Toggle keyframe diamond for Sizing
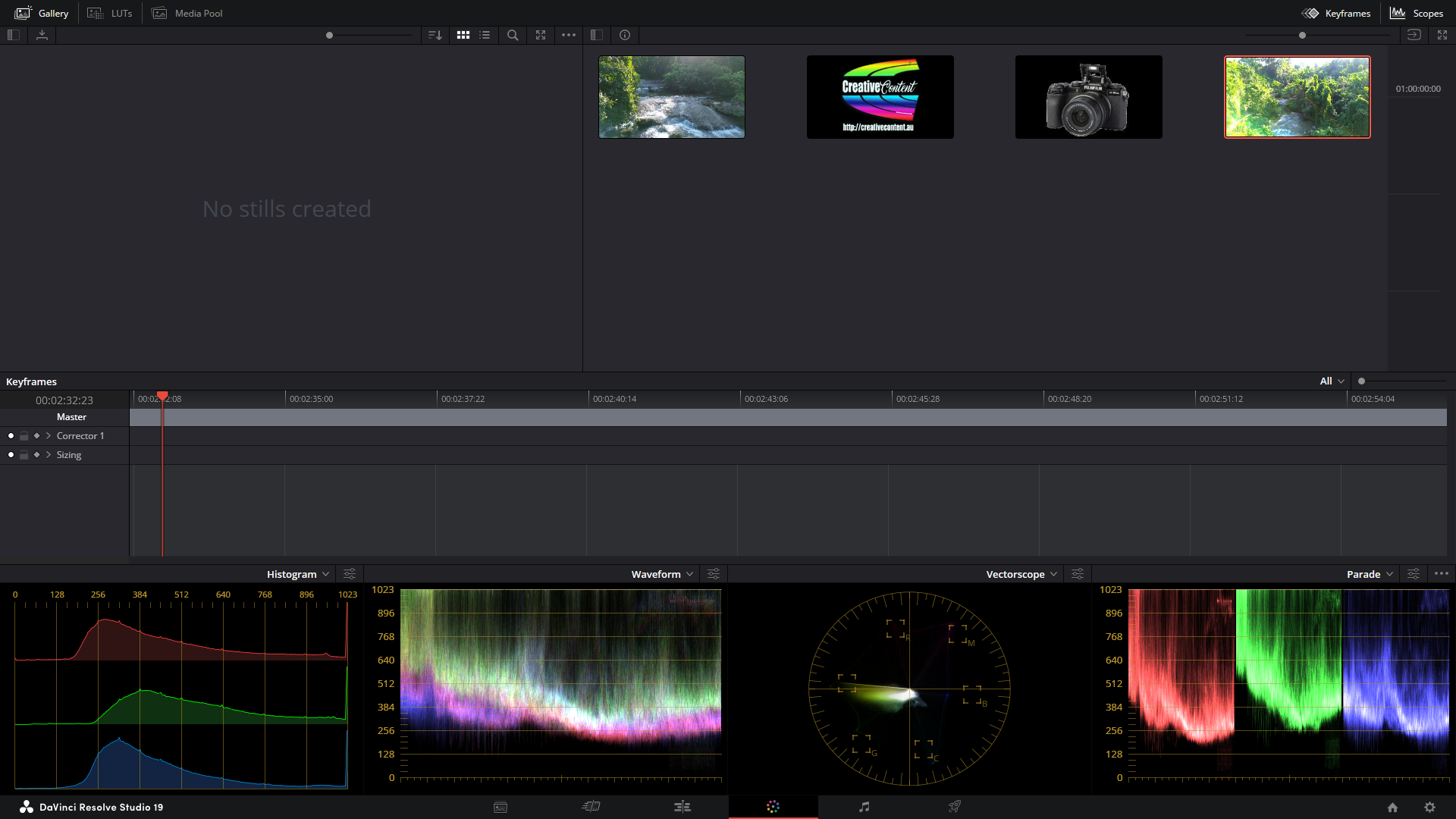Viewport: 1456px width, 819px height. point(36,455)
